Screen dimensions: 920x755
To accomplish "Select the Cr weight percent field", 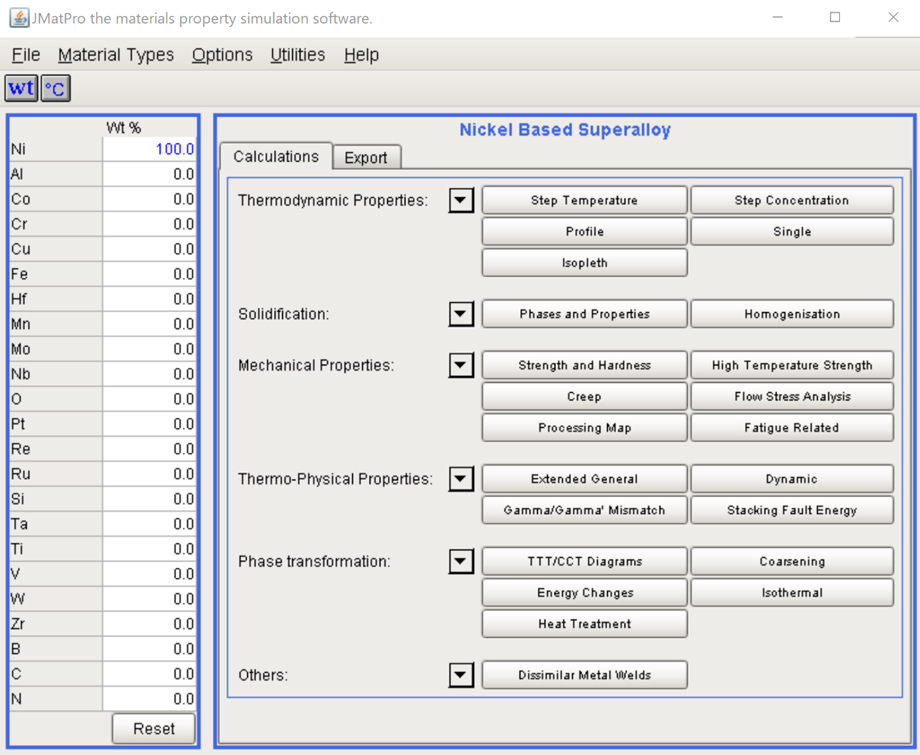I will coord(150,224).
